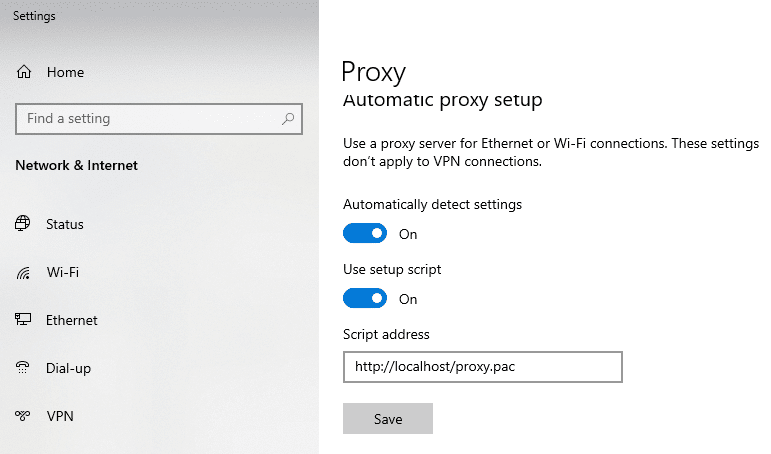Click the Home house icon
The width and height of the screenshot is (771, 454).
pyautogui.click(x=24, y=72)
